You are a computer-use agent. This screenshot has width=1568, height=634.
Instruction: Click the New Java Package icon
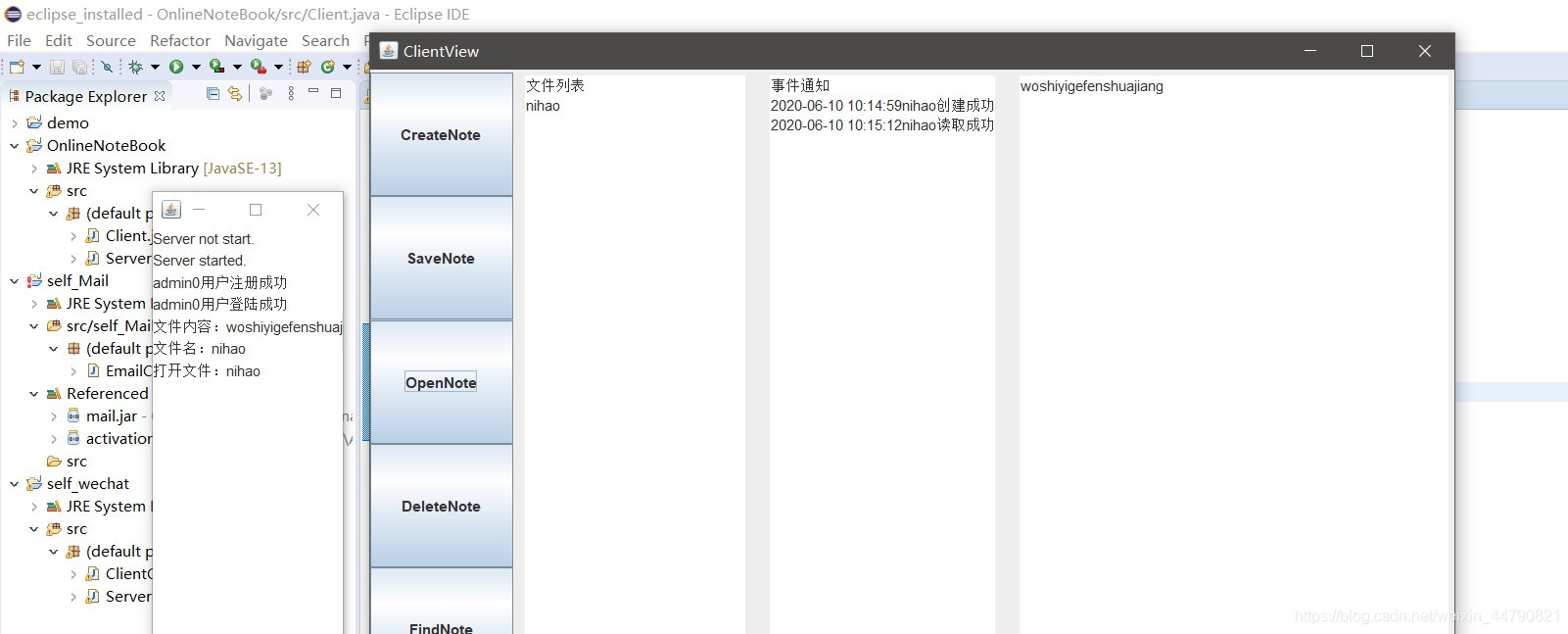pyautogui.click(x=304, y=67)
